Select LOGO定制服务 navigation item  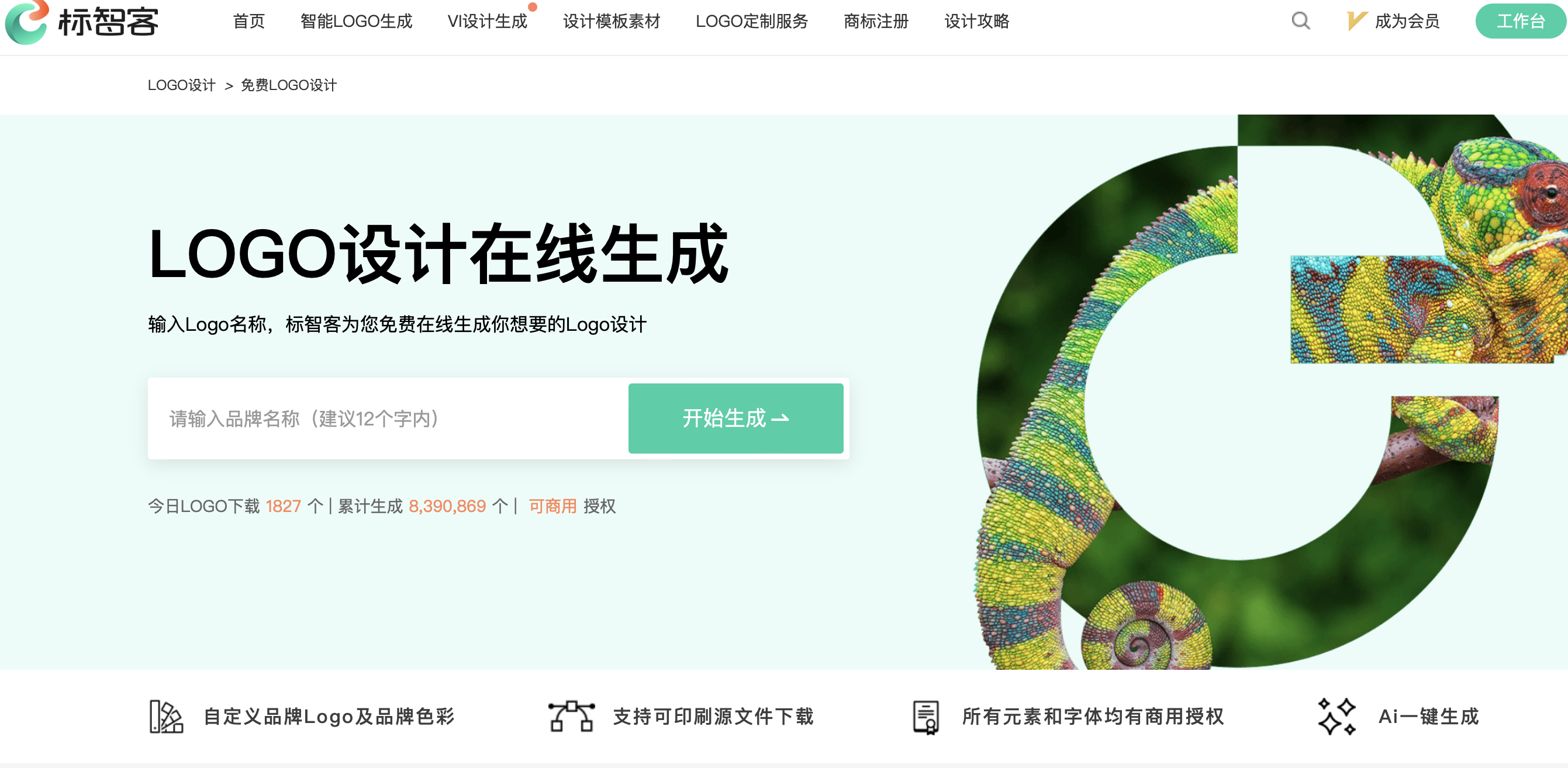(752, 21)
